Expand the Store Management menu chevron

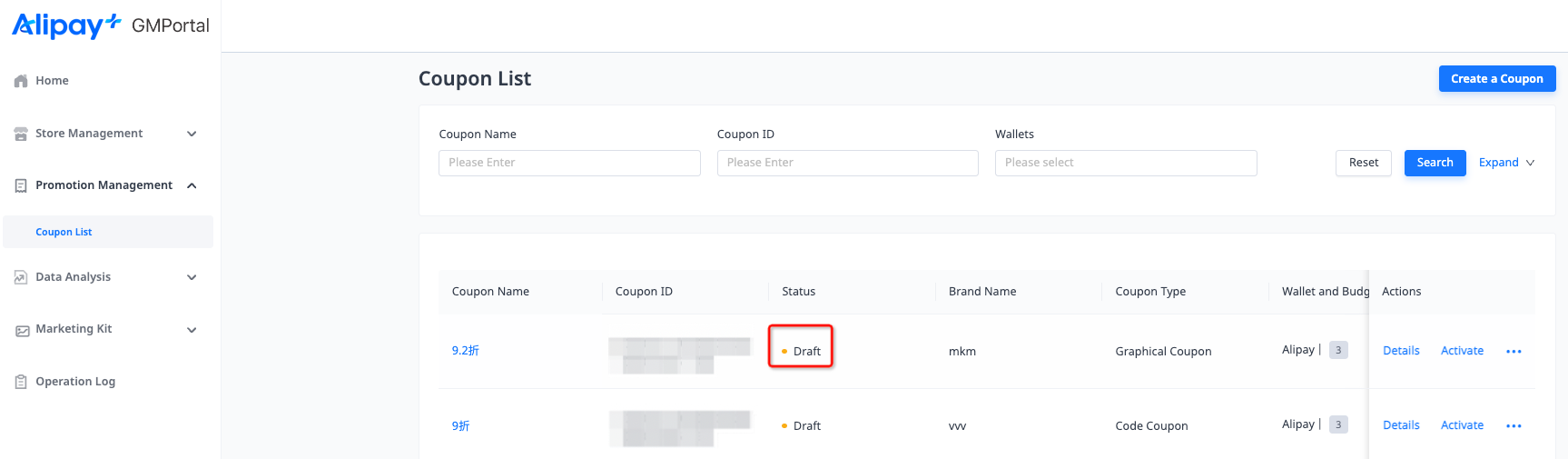pos(192,134)
